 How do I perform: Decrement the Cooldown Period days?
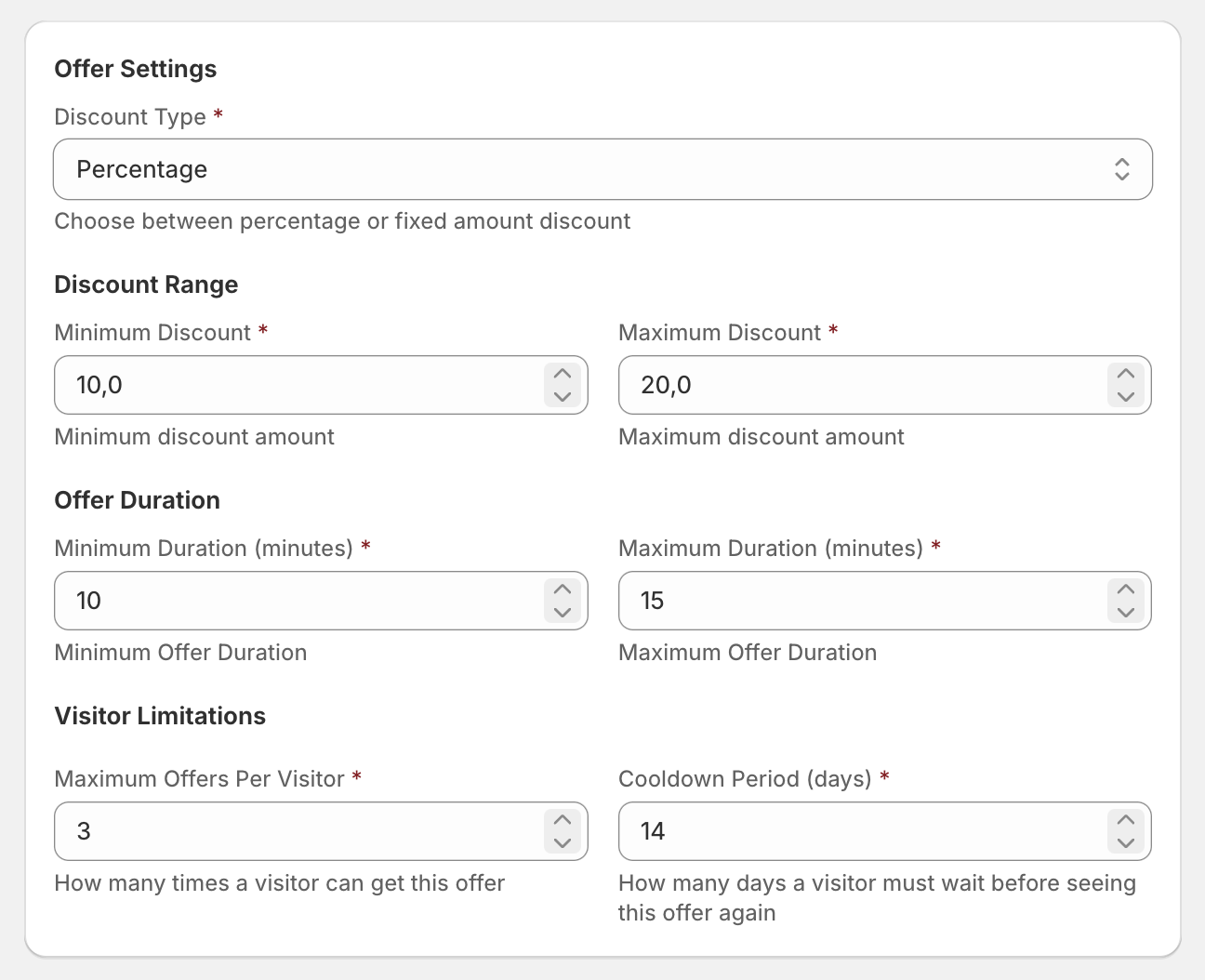coord(1125,844)
